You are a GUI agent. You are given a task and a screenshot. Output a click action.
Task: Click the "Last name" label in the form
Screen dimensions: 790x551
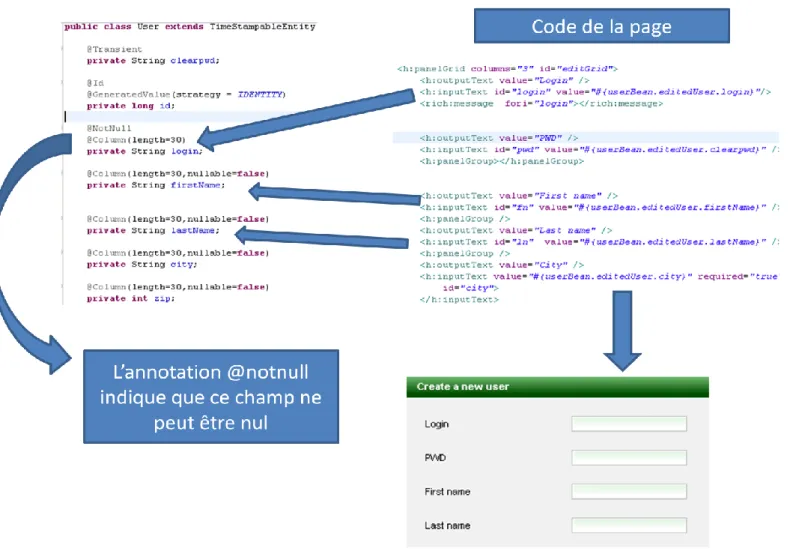[x=447, y=525]
